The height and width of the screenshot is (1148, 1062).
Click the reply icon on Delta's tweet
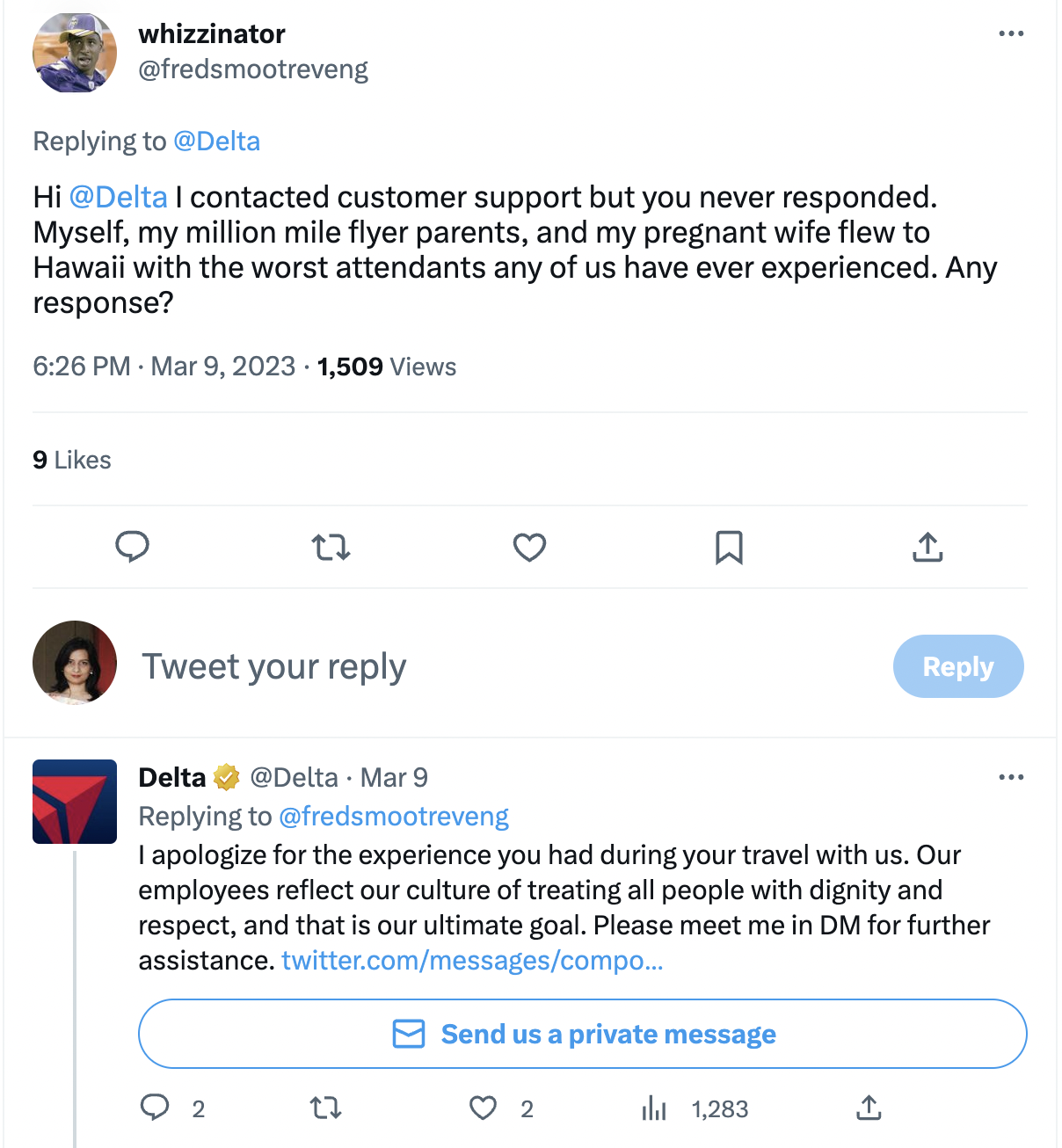155,1108
